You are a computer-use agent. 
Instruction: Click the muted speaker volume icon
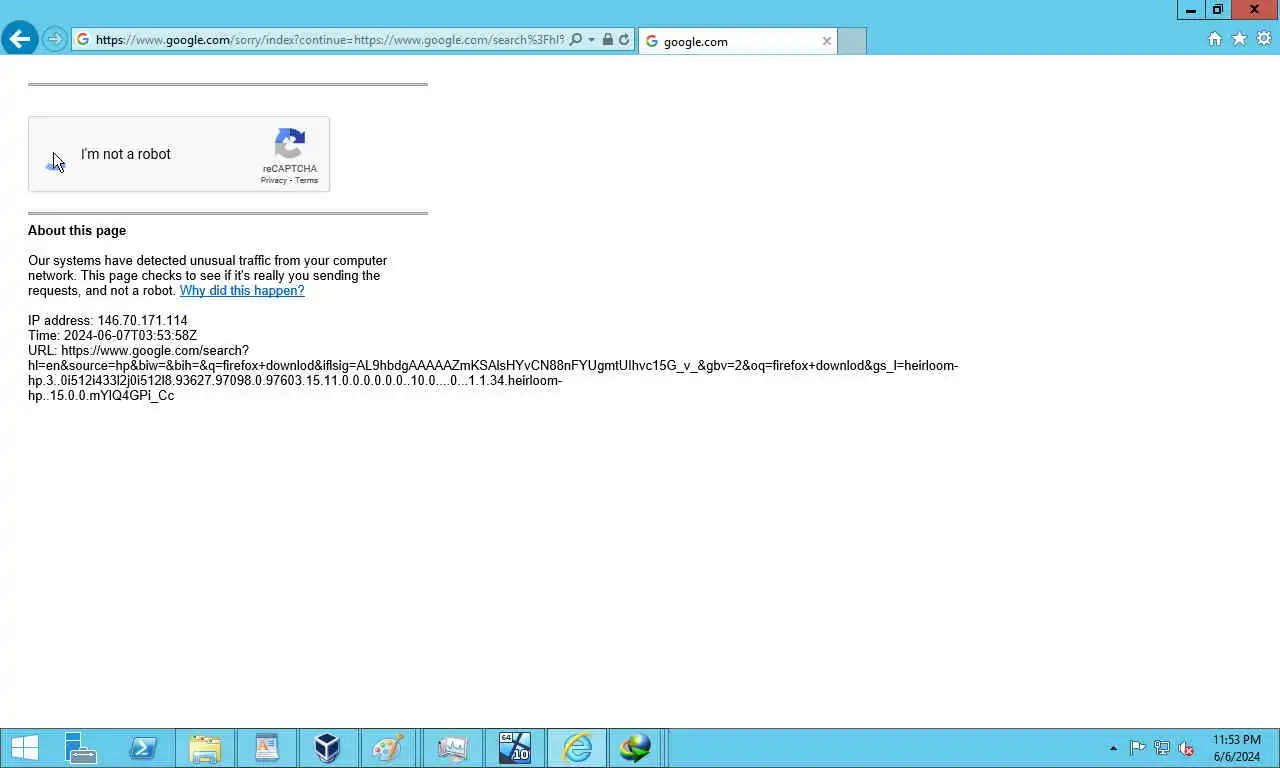[x=1186, y=748]
